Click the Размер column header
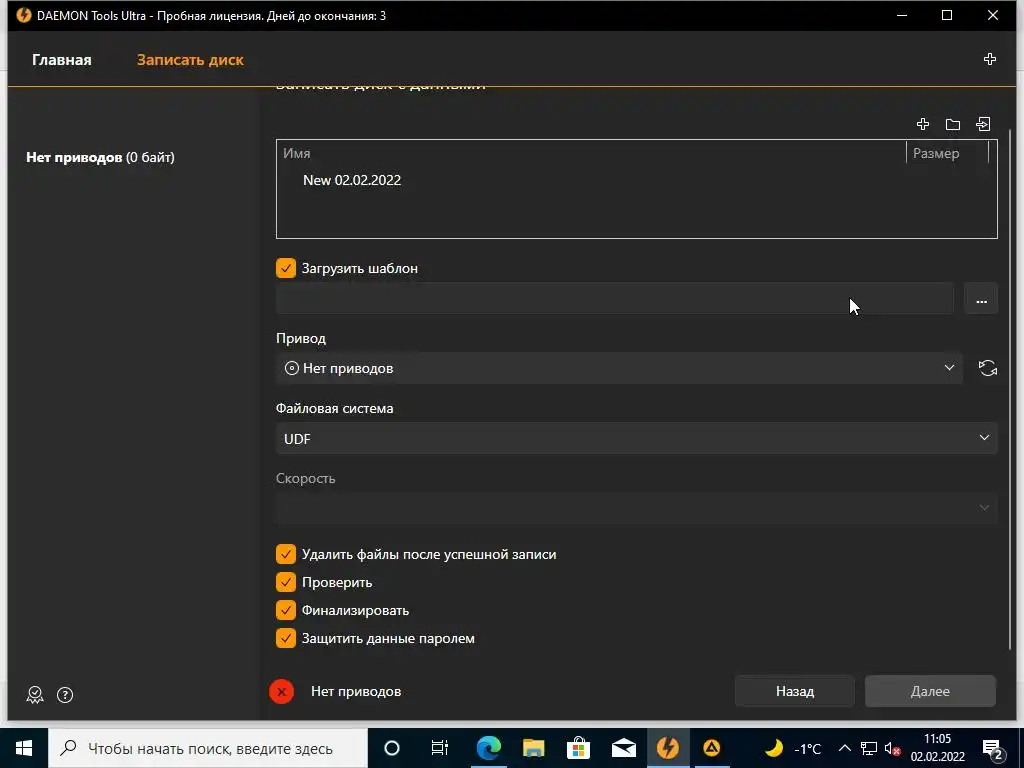Screen dimensions: 1024x768 pyautogui.click(x=936, y=153)
